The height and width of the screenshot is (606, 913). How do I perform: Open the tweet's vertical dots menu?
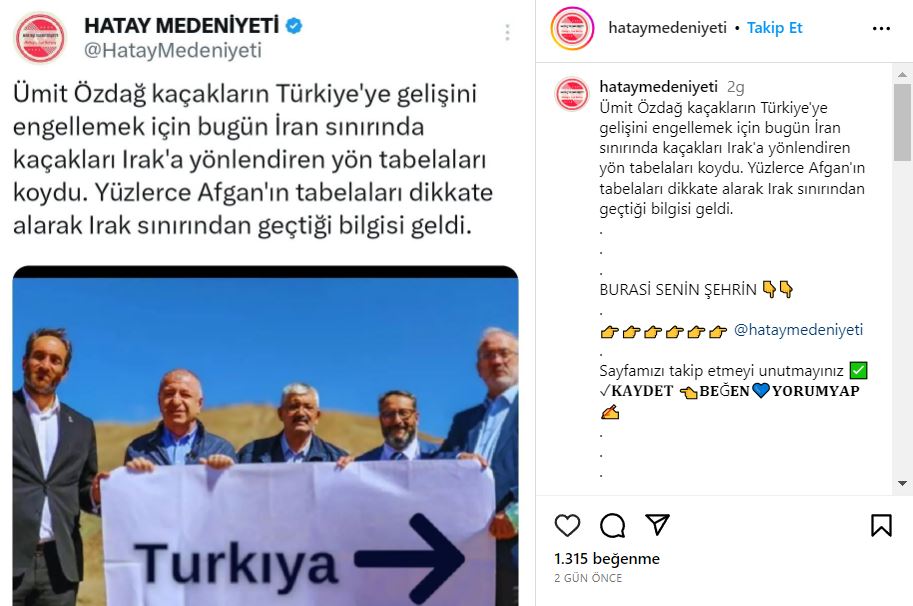(507, 33)
